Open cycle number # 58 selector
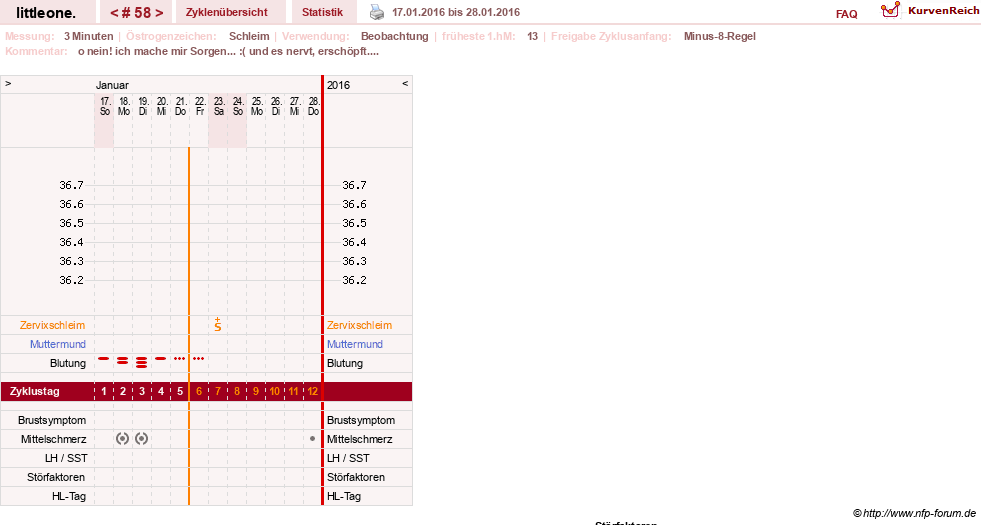 click(x=136, y=12)
